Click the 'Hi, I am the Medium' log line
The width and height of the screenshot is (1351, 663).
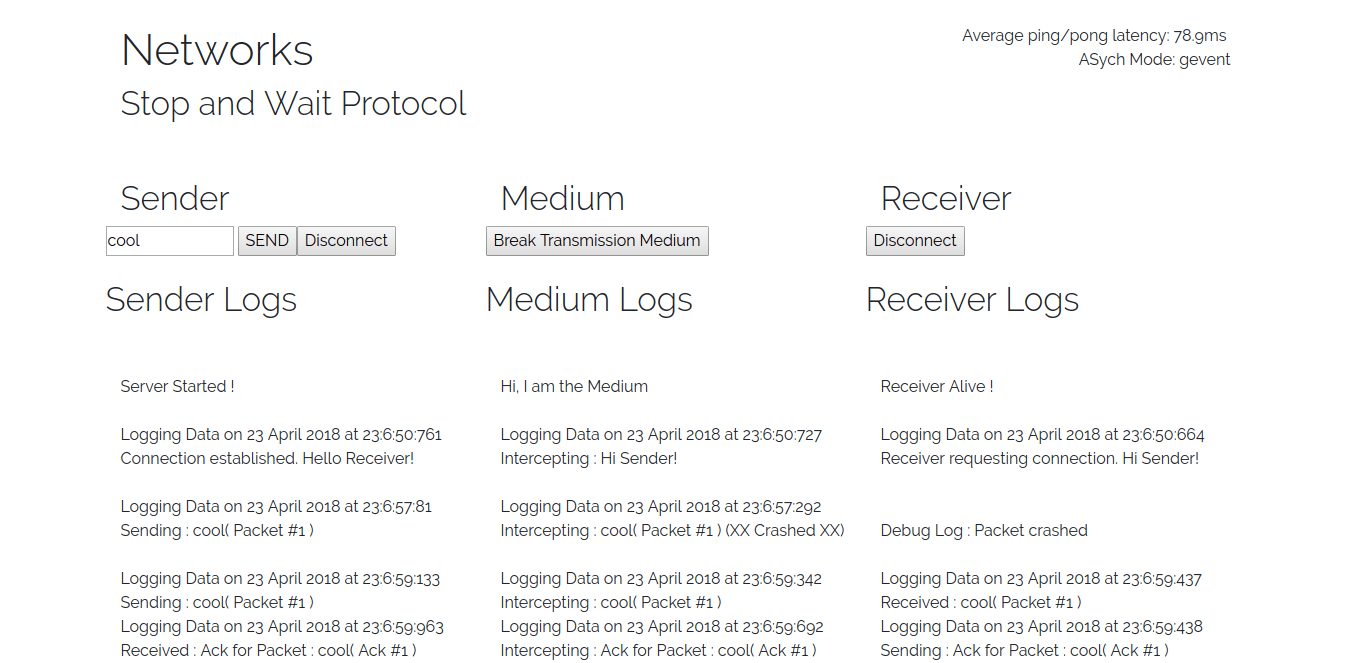tap(573, 386)
